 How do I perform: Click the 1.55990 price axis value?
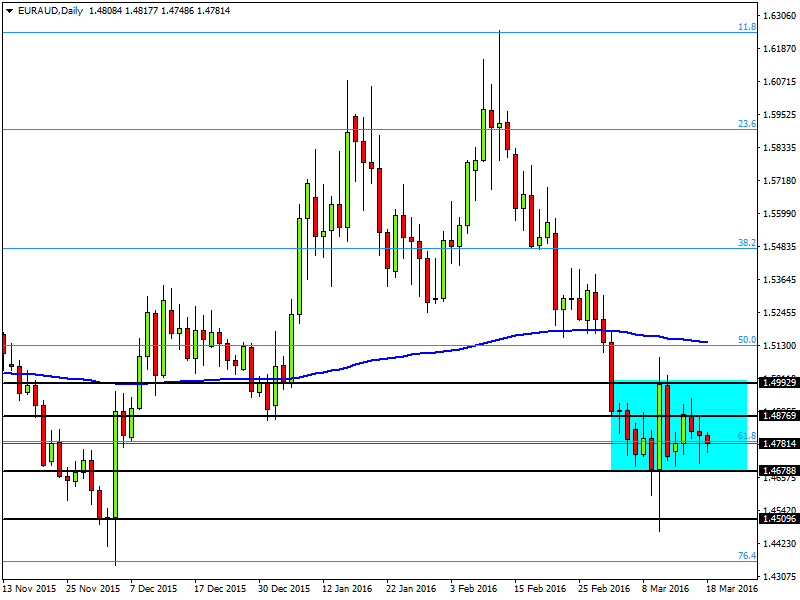[x=779, y=213]
